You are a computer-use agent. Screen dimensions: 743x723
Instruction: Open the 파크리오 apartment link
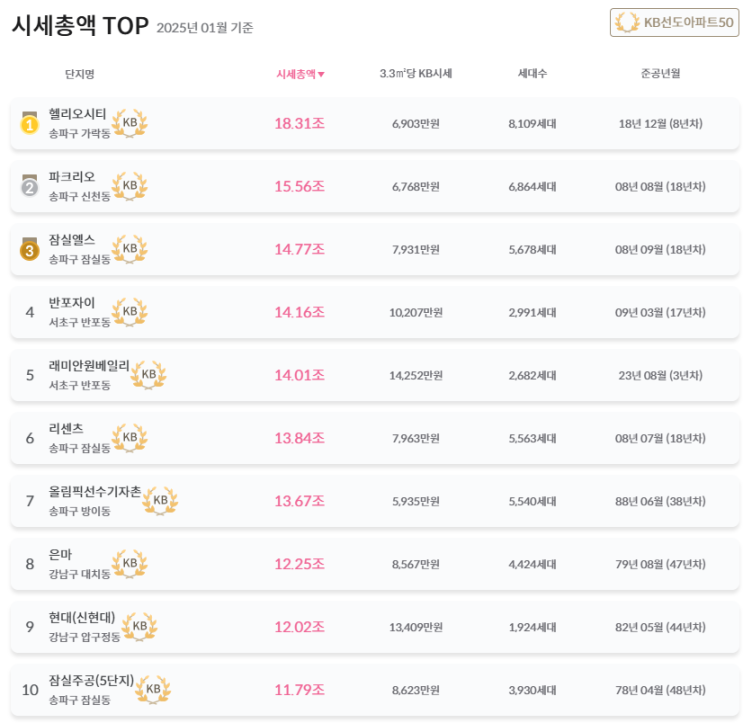coord(72,177)
